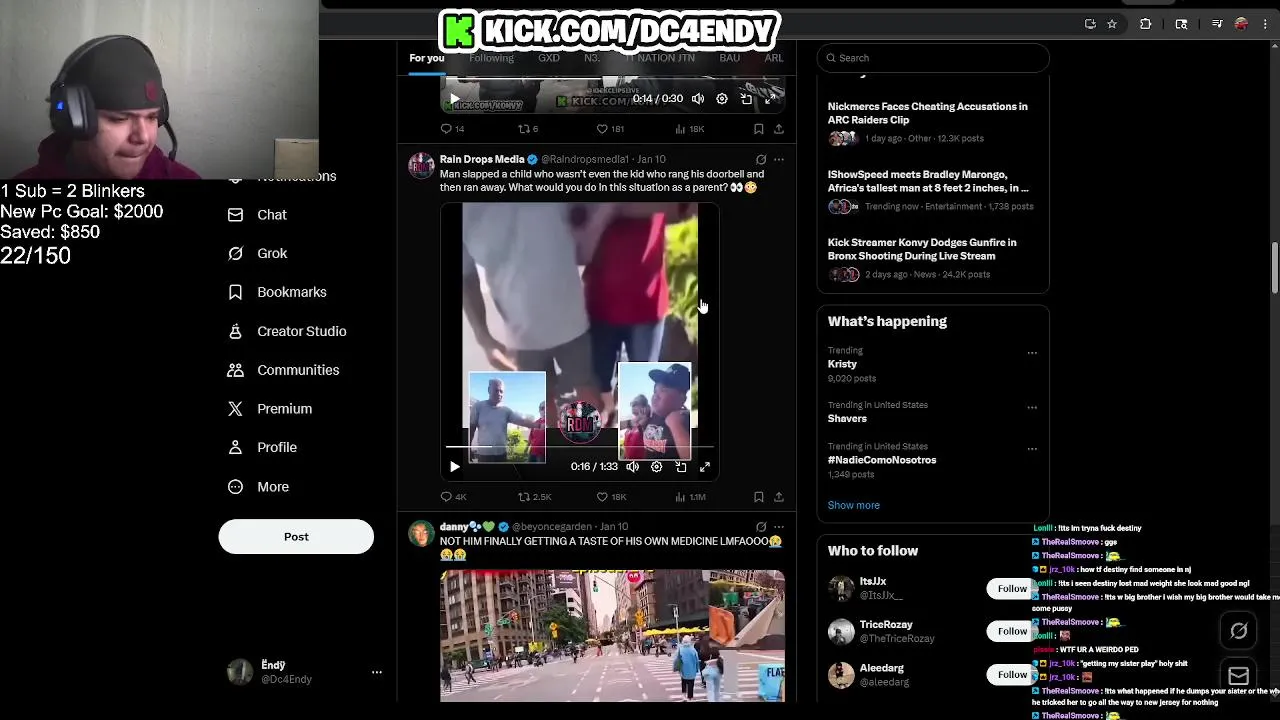1280x720 pixels.
Task: Follow TriceRozay
Action: point(1011,632)
